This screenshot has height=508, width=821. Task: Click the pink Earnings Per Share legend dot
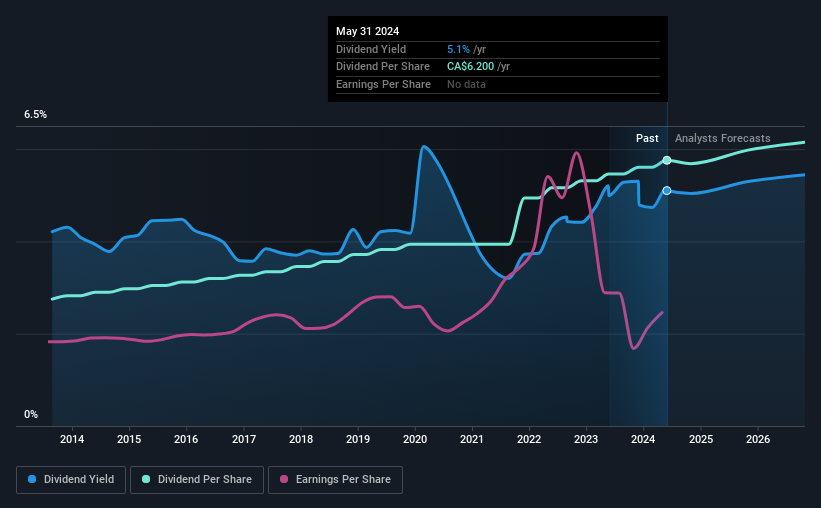tap(284, 479)
